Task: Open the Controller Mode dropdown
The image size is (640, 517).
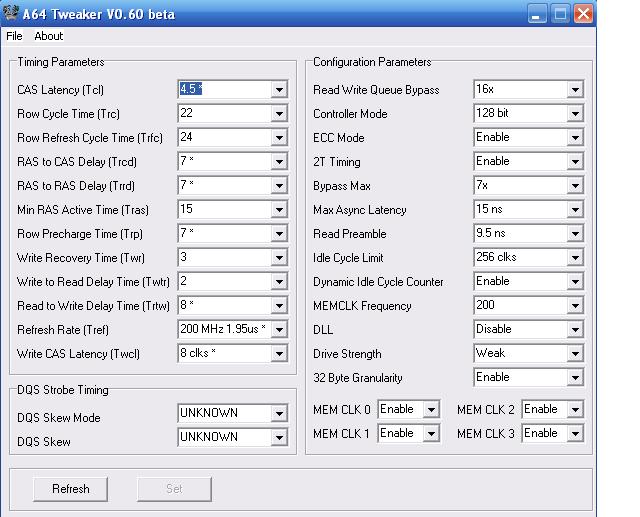Action: pyautogui.click(x=575, y=113)
